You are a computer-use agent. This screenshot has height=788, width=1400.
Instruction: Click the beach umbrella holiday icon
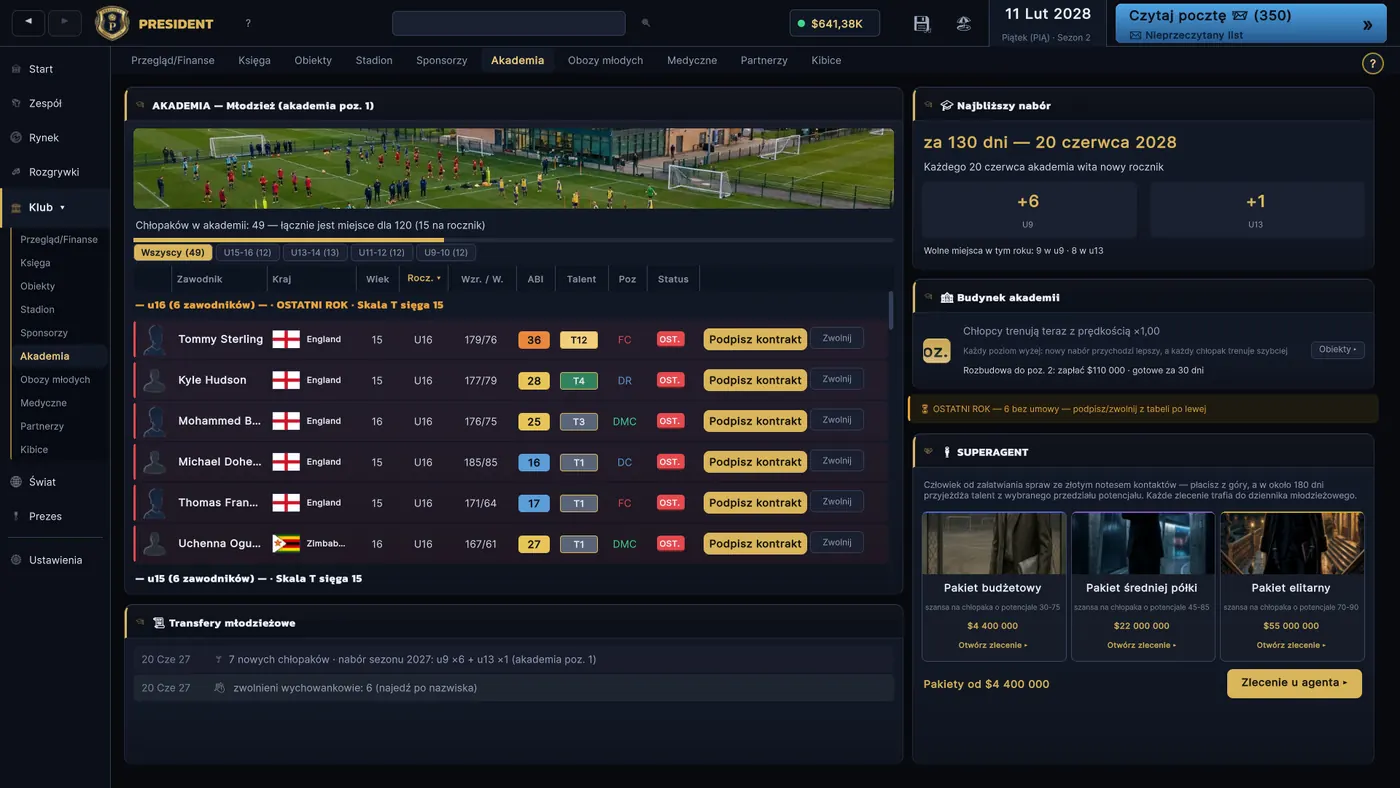(964, 23)
